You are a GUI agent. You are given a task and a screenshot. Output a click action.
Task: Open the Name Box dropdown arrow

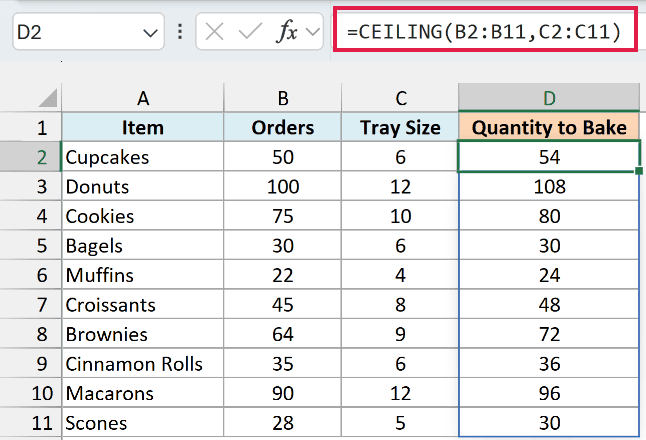coord(150,33)
